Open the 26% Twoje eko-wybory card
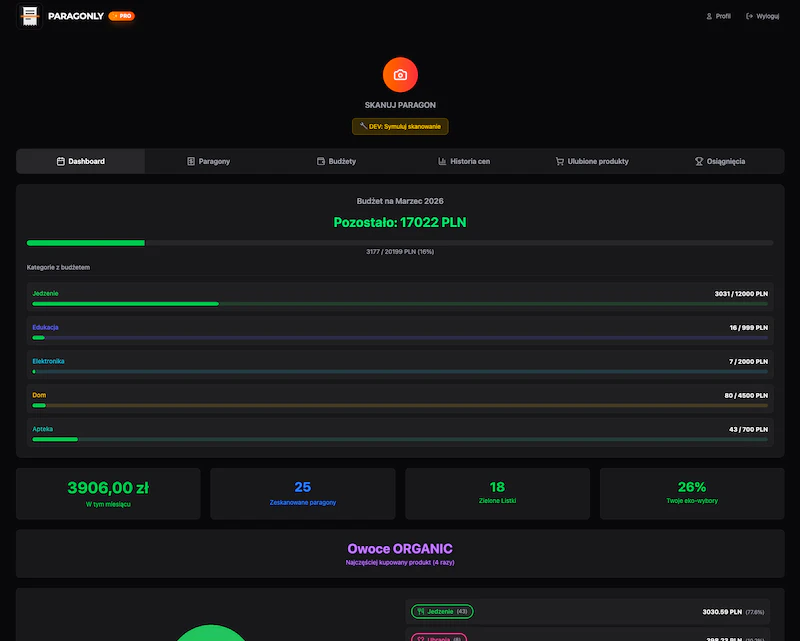Screen dimensions: 800x641 692,494
